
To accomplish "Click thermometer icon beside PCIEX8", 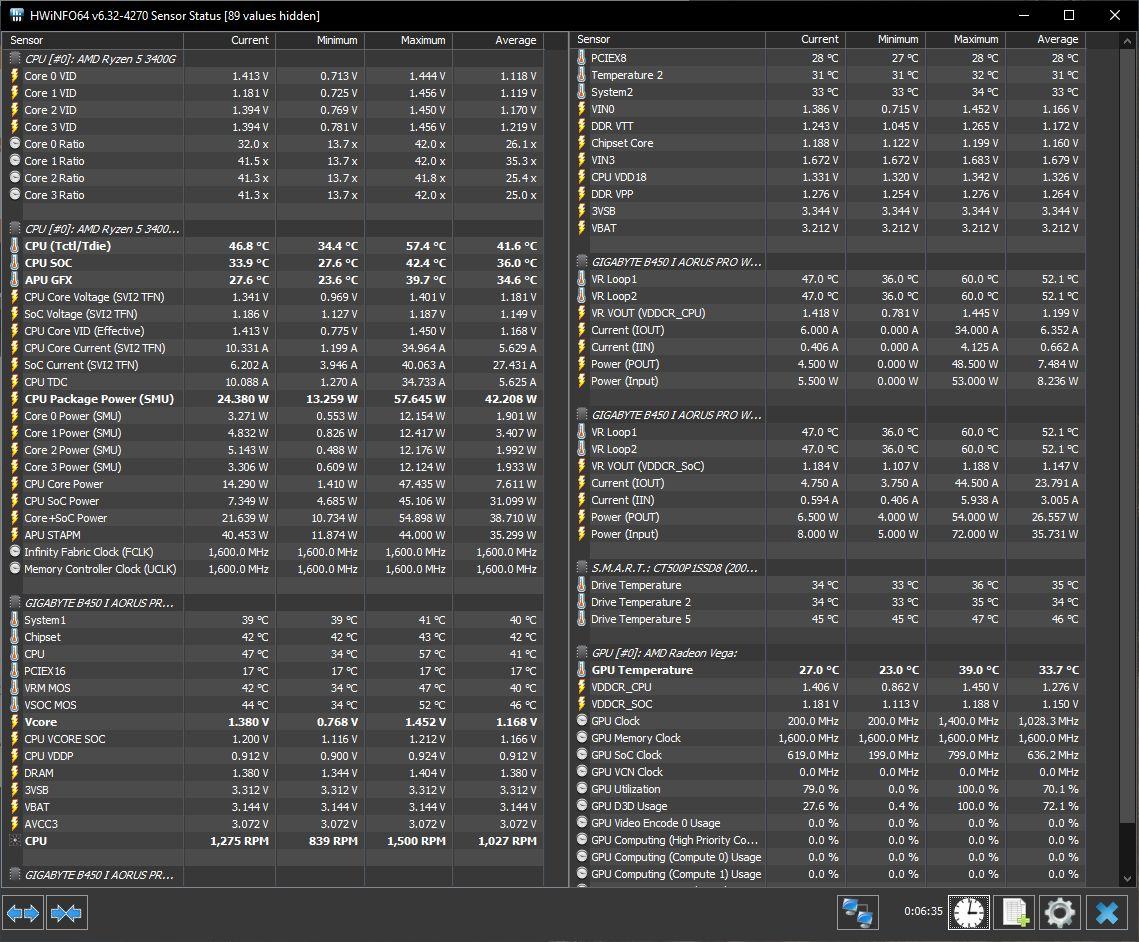I will (581, 57).
